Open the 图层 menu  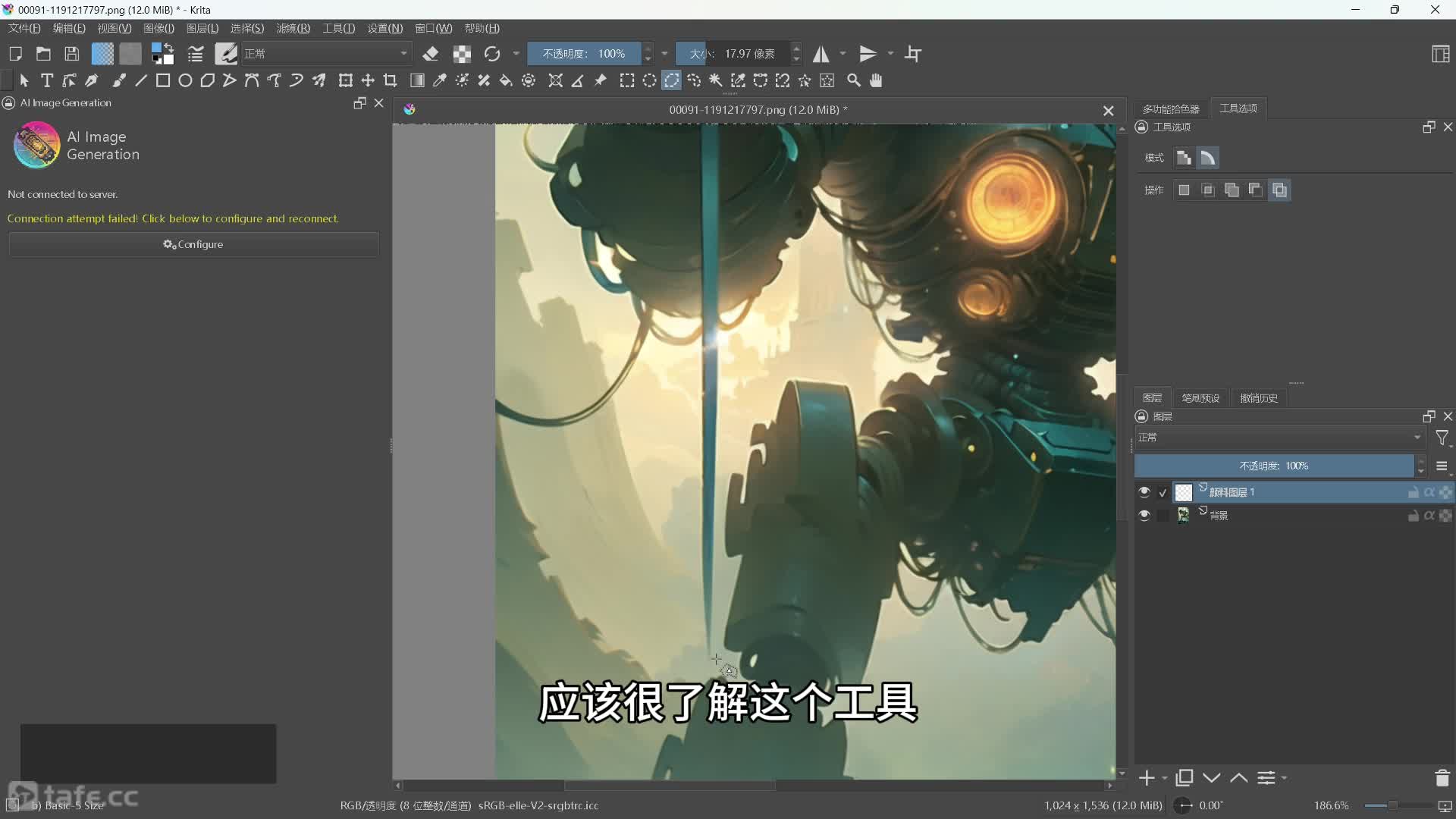tap(202, 28)
